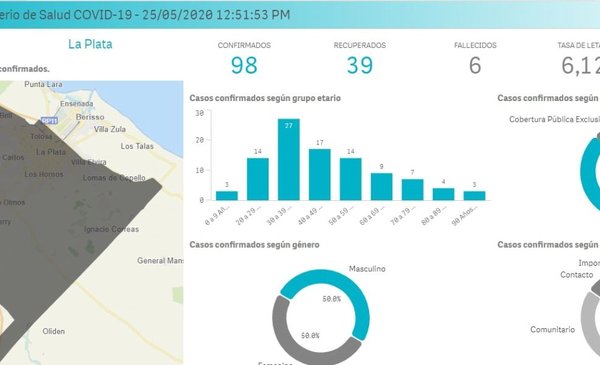This screenshot has width=600, height=365.
Task: Click Ignacio Correas on the map
Action: 111,229
